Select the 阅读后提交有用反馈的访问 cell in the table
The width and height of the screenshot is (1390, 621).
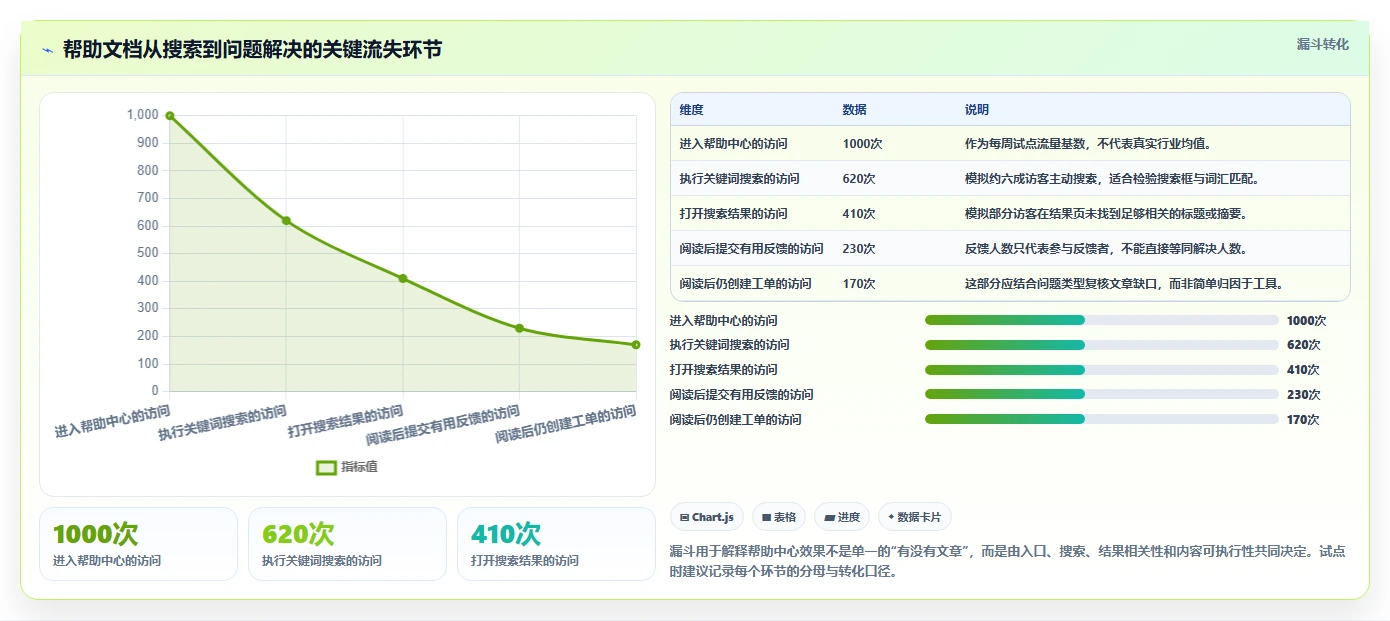pyautogui.click(x=751, y=249)
